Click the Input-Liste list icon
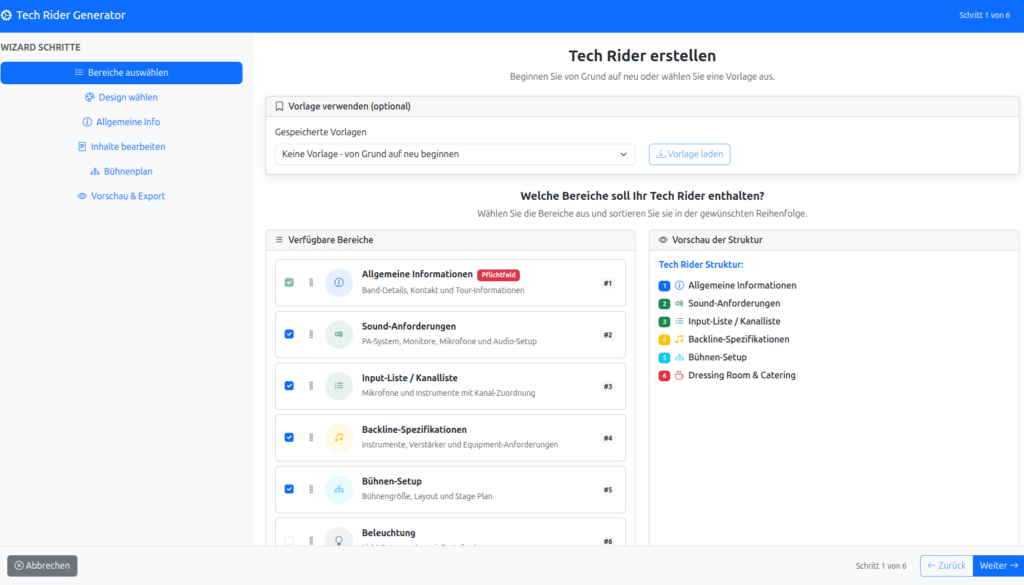1024x585 pixels. click(x=339, y=386)
